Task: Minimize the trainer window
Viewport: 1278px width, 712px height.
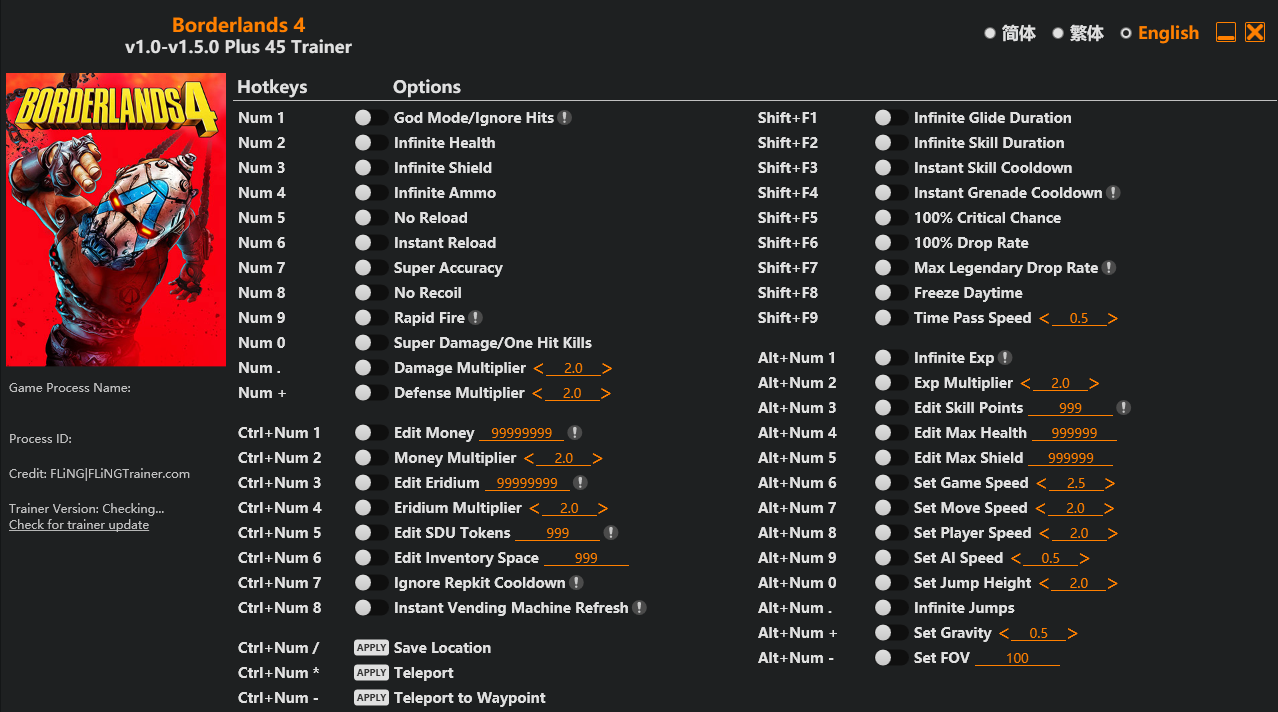Action: click(x=1226, y=32)
